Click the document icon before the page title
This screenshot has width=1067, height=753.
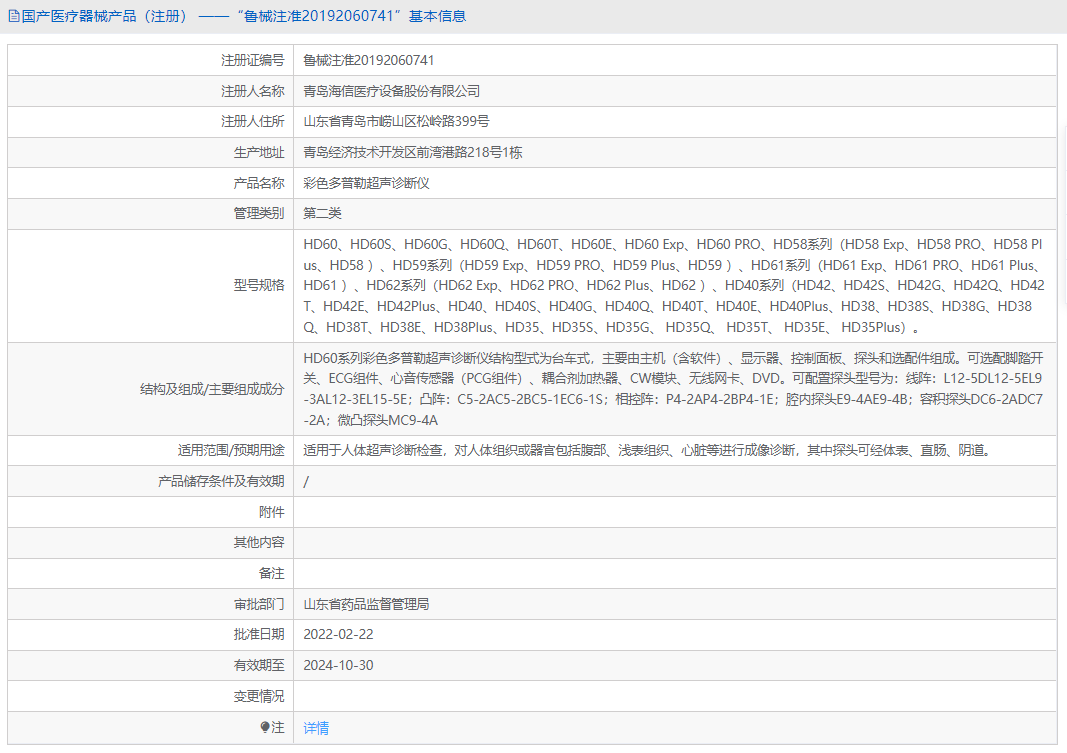13,15
